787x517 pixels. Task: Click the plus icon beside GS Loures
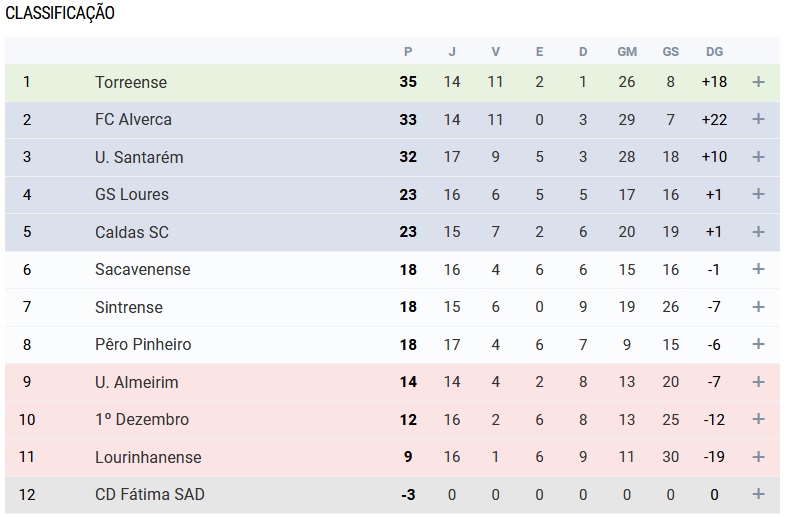(758, 194)
